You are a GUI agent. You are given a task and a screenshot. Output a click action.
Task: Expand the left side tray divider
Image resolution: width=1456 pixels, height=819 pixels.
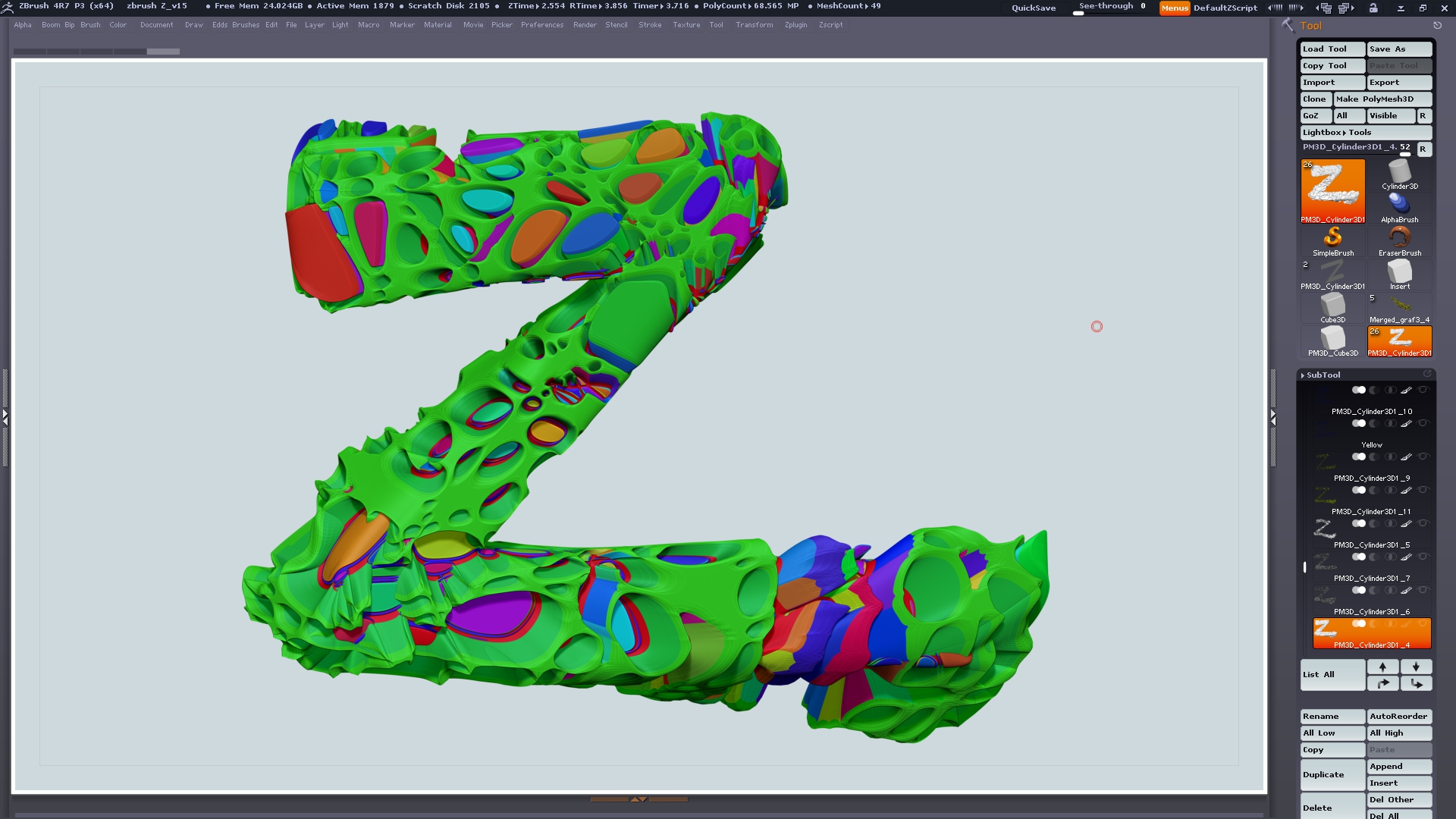click(5, 417)
